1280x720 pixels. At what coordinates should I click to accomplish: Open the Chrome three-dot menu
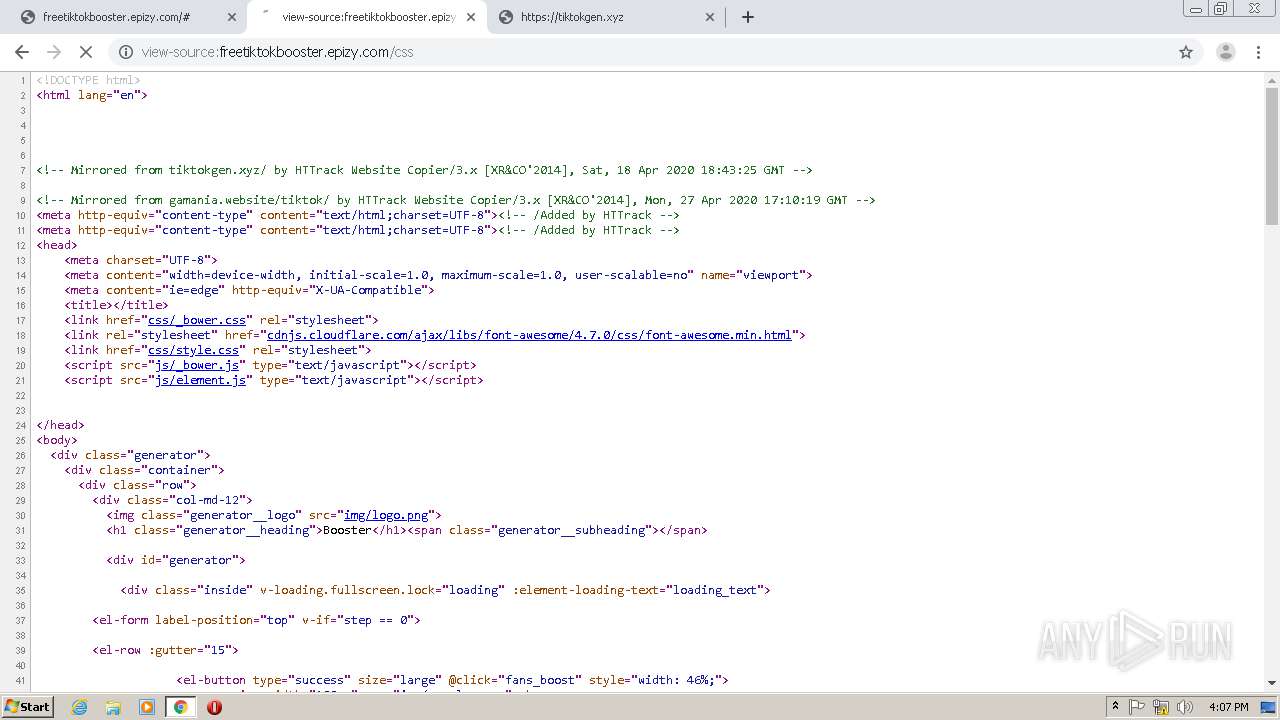tap(1259, 52)
